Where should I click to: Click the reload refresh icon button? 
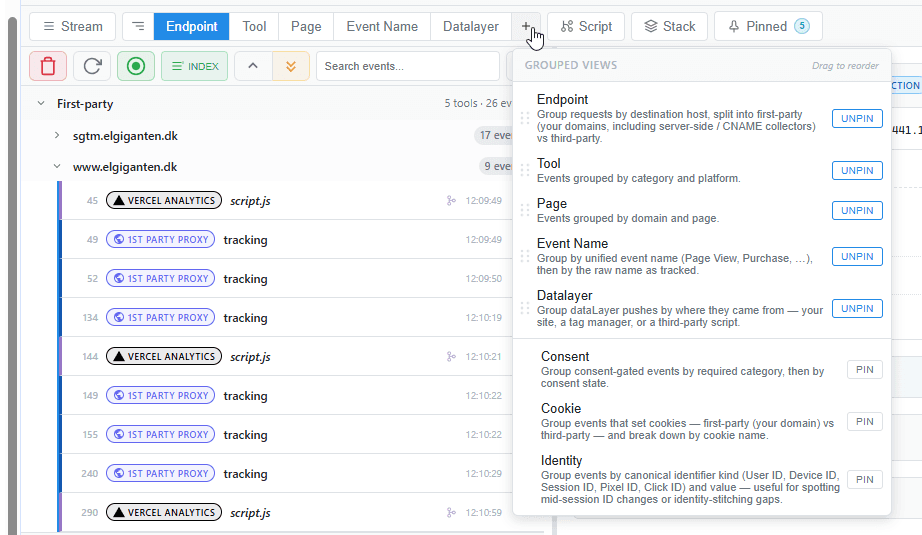(x=92, y=66)
